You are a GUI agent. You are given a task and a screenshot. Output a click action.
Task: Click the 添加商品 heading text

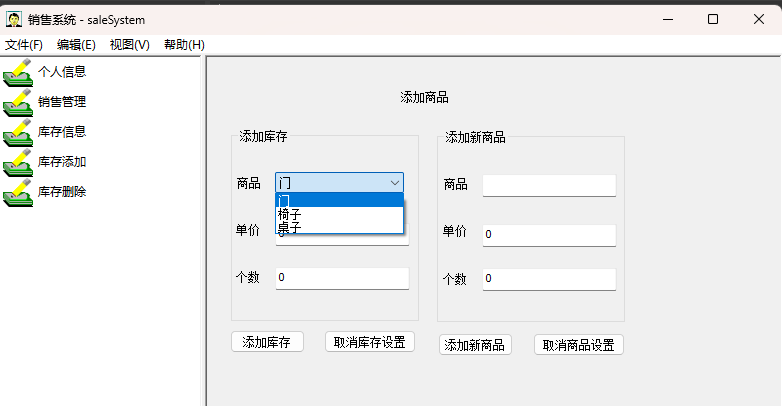click(x=424, y=98)
